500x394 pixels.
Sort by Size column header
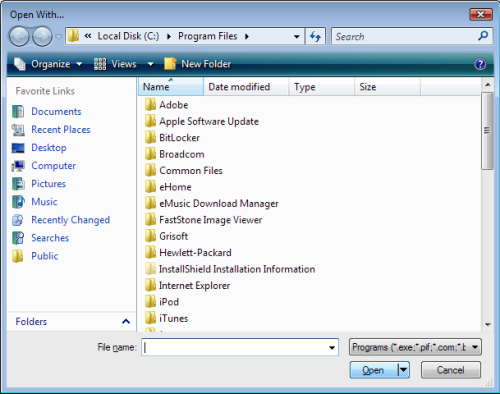(x=387, y=87)
